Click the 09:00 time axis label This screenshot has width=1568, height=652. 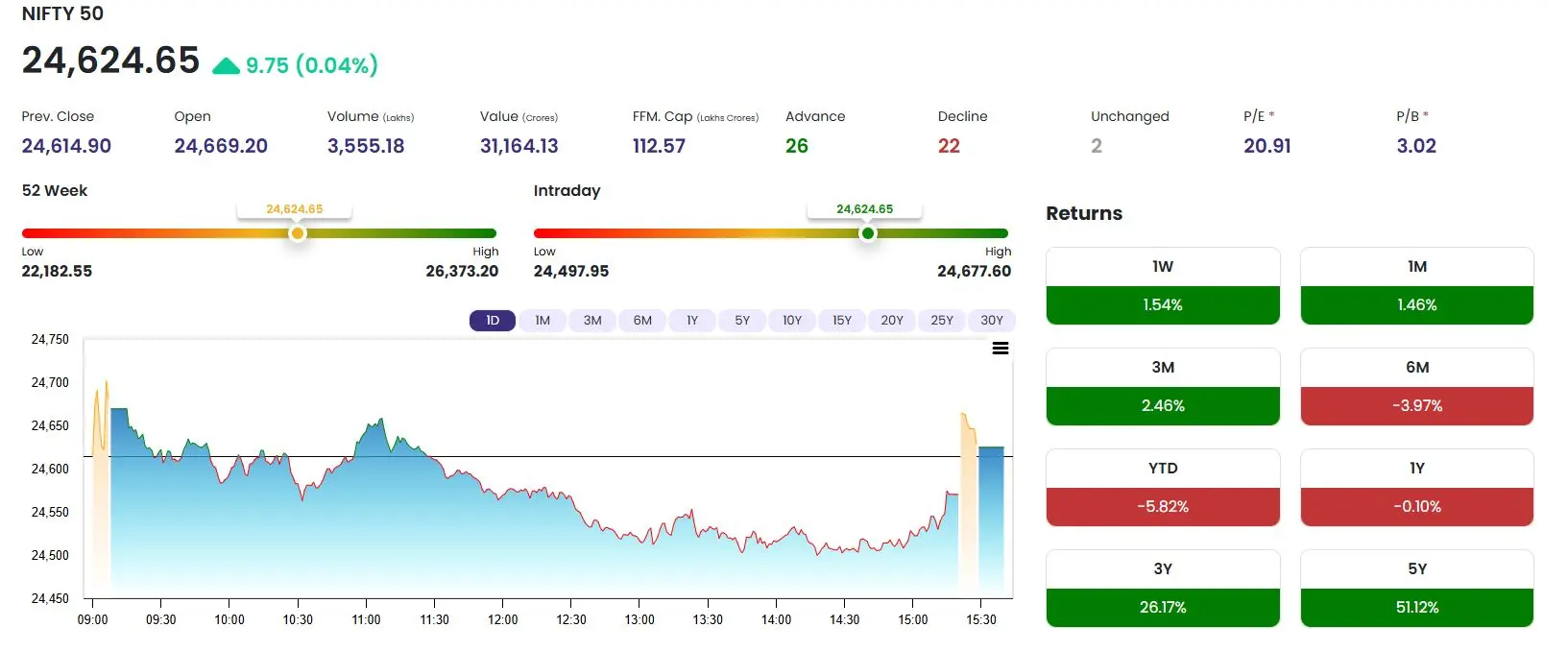coord(92,619)
